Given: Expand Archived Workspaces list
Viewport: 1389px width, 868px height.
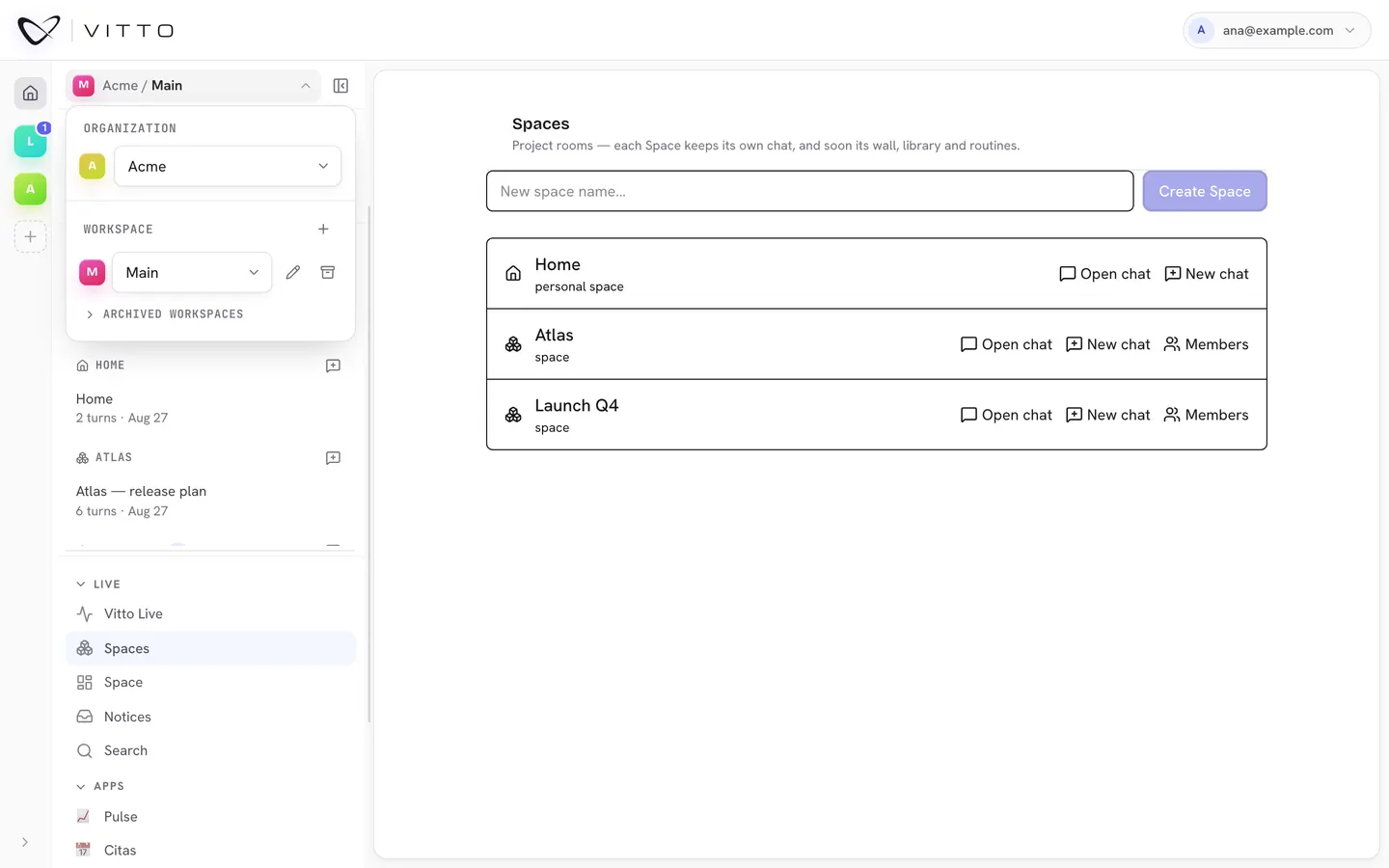Looking at the screenshot, I should tap(164, 314).
